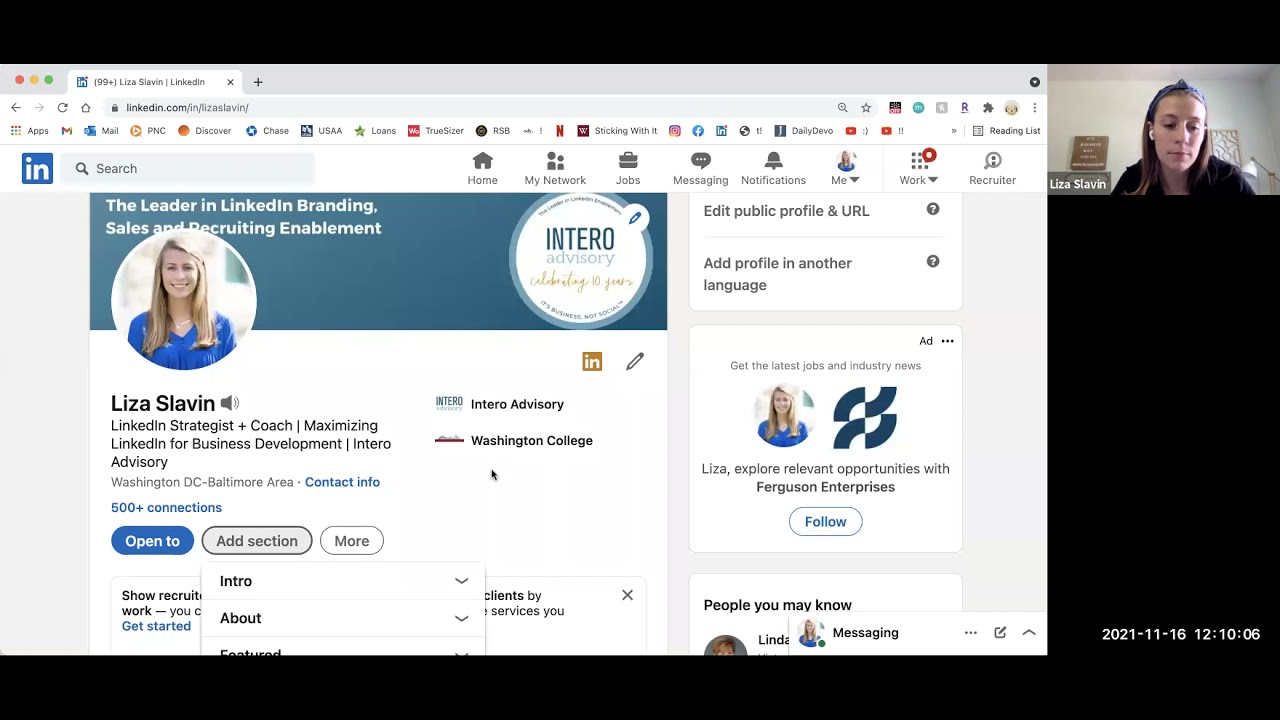Open My Network page
The height and width of the screenshot is (720, 1280).
coord(555,168)
